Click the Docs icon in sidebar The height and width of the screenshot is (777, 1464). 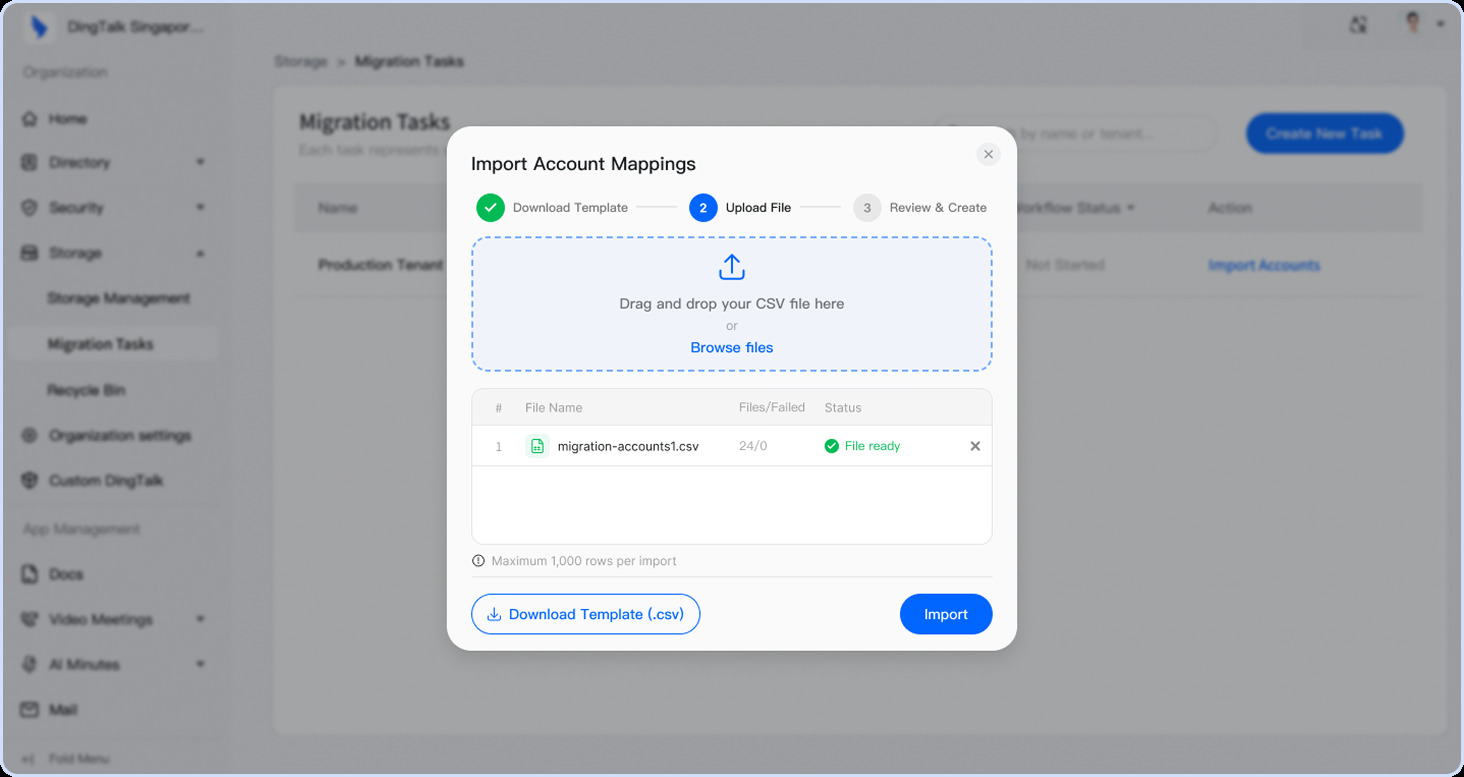30,574
